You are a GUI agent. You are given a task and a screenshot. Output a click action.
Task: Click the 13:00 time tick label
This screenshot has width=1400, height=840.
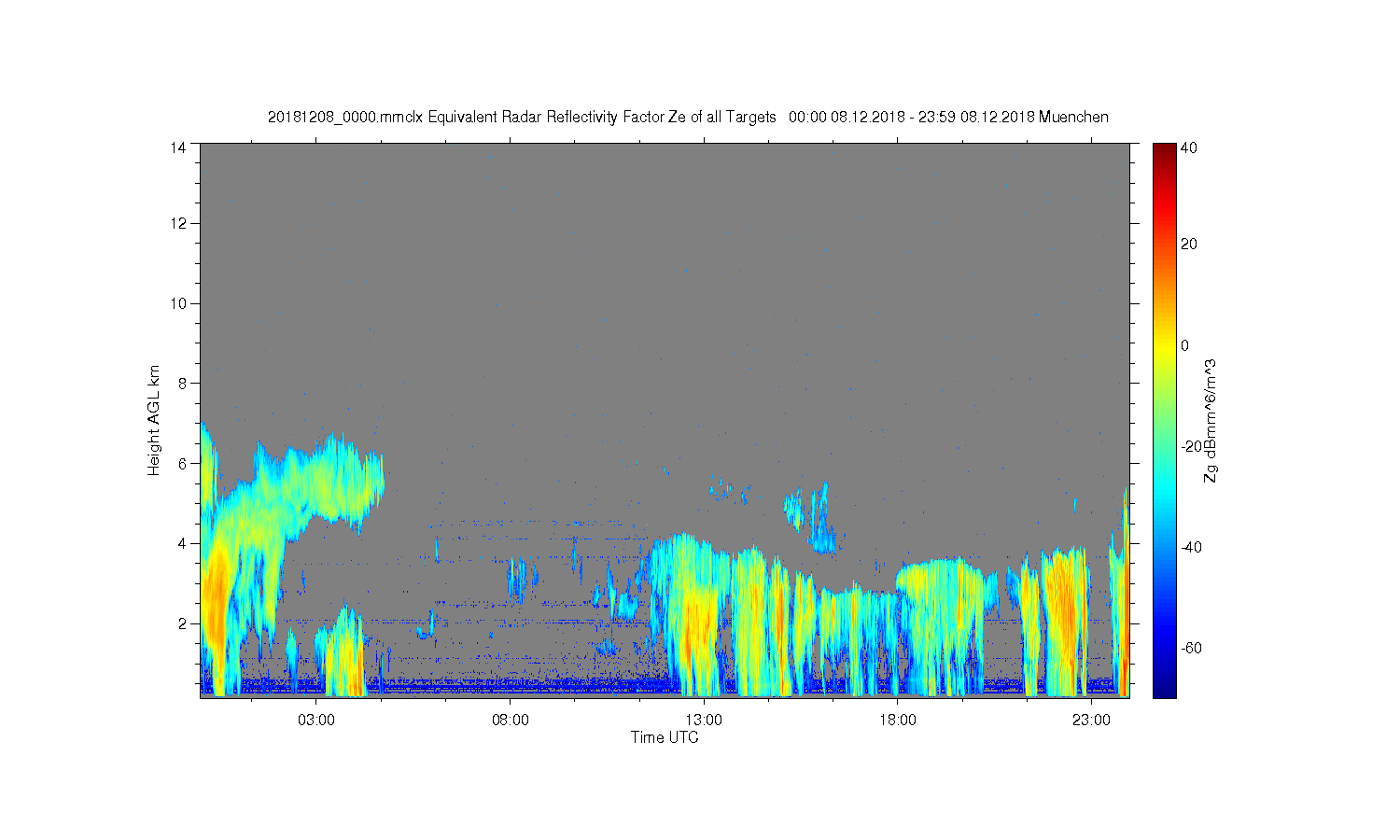[704, 721]
